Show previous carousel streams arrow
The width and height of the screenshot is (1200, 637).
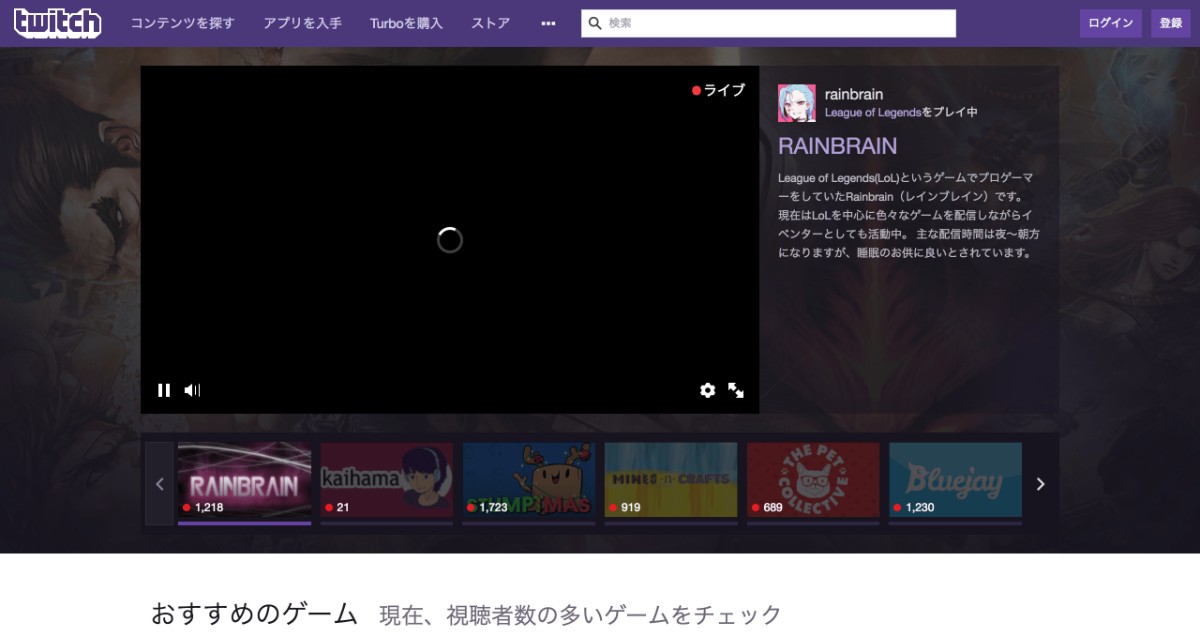pos(159,484)
